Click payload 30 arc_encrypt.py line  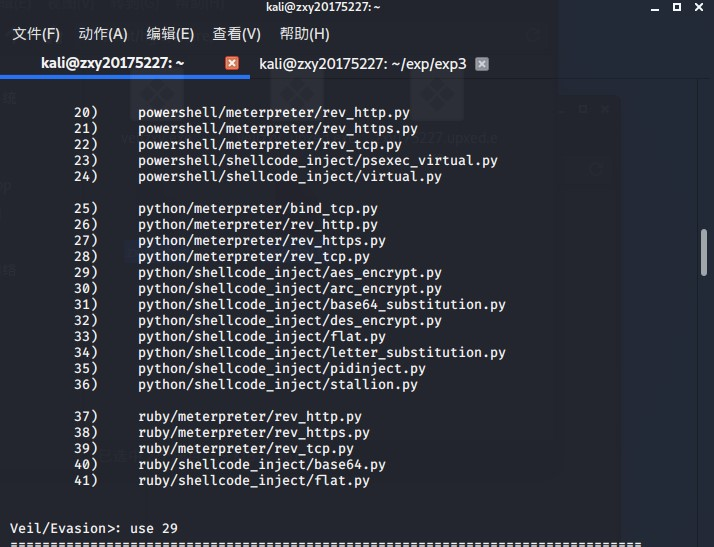(258, 288)
